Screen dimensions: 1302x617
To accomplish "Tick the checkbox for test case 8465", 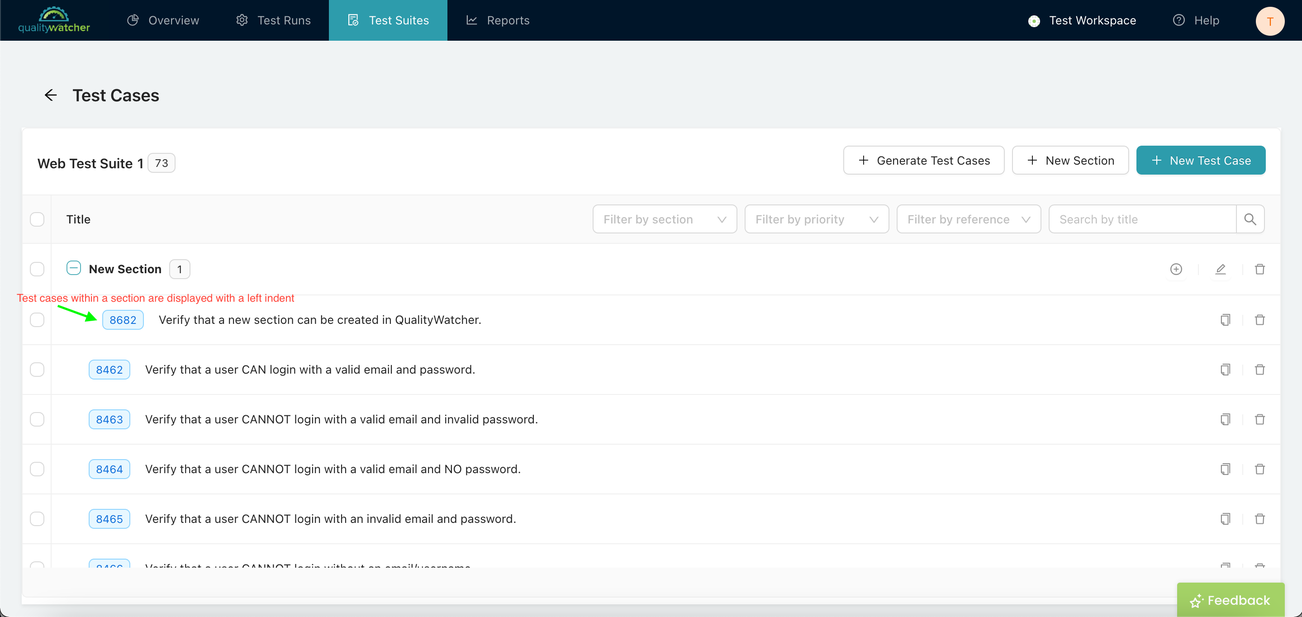I will (x=37, y=519).
